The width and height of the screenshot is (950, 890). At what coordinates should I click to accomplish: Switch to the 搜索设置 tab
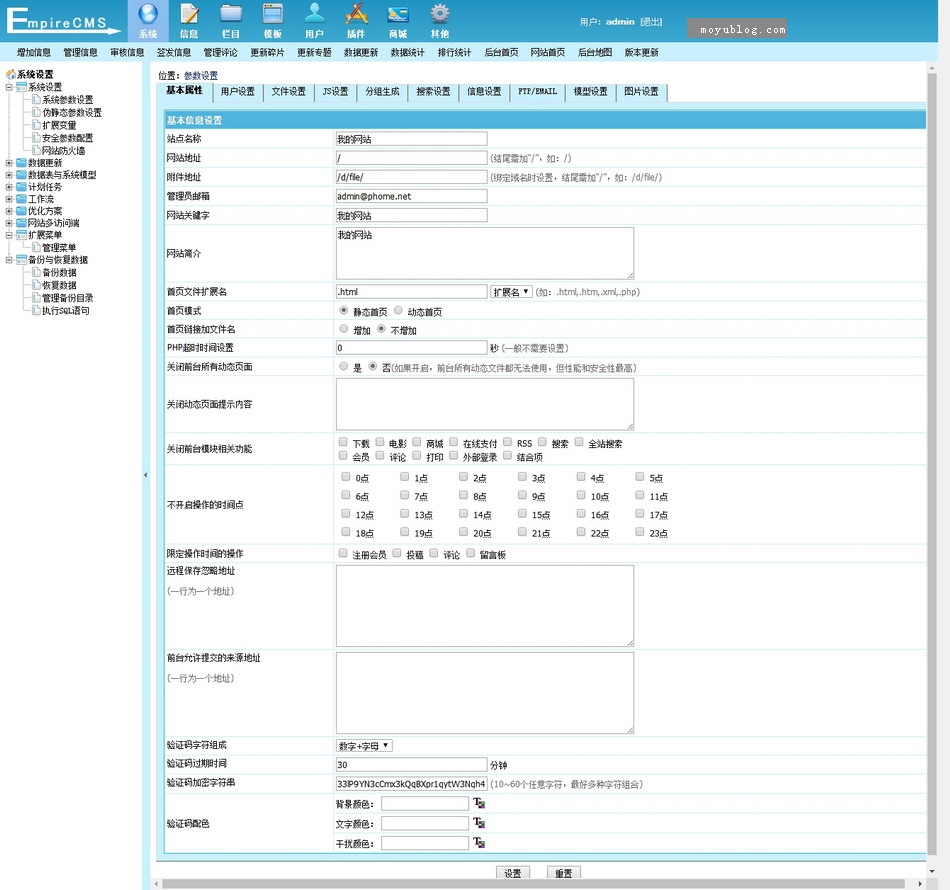coord(433,92)
